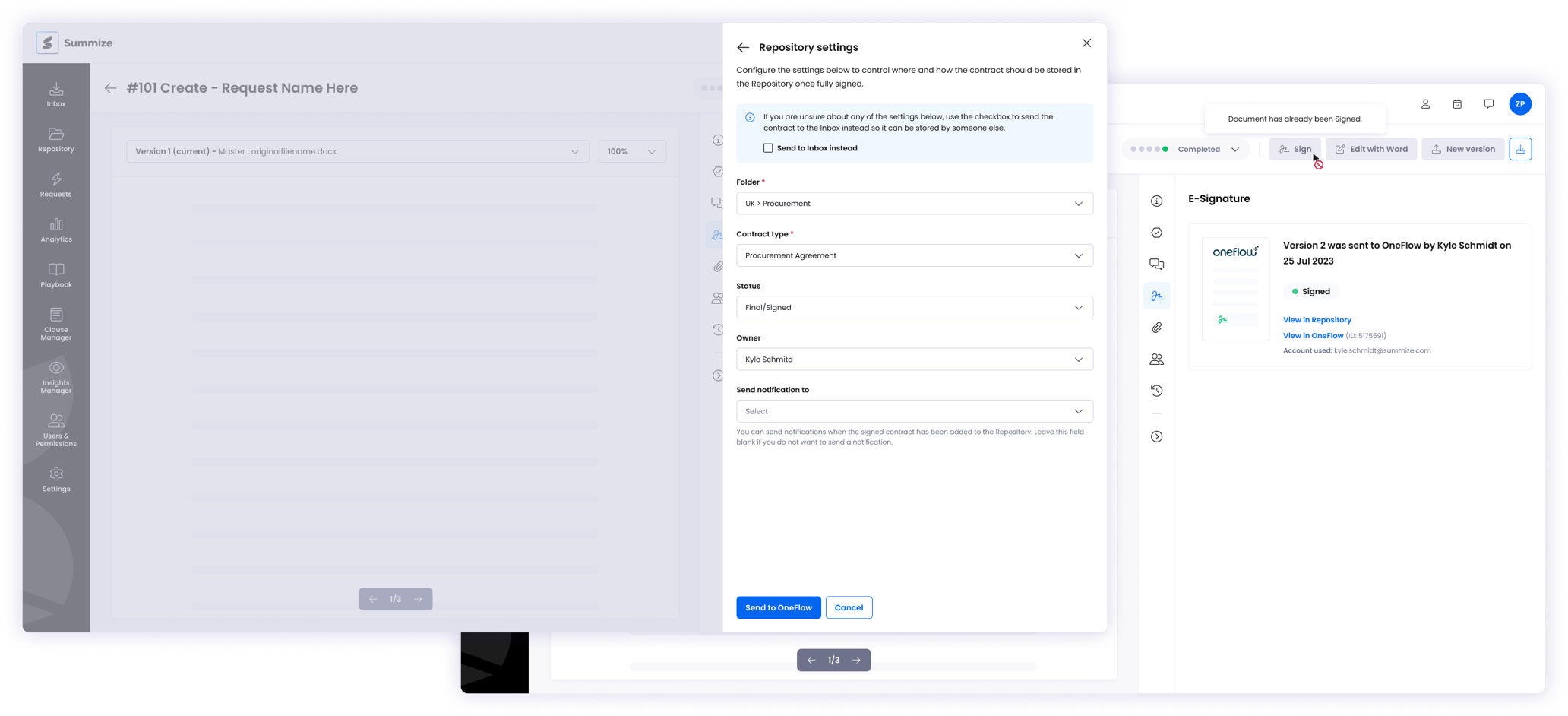Open the Status dropdown showing Final/Signed

click(914, 307)
